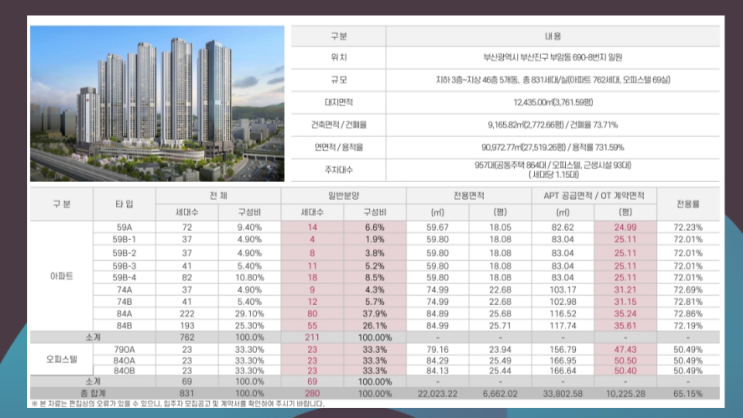743x418 pixels.
Task: Click the 193 household count for 84B
Action: pyautogui.click(x=187, y=326)
